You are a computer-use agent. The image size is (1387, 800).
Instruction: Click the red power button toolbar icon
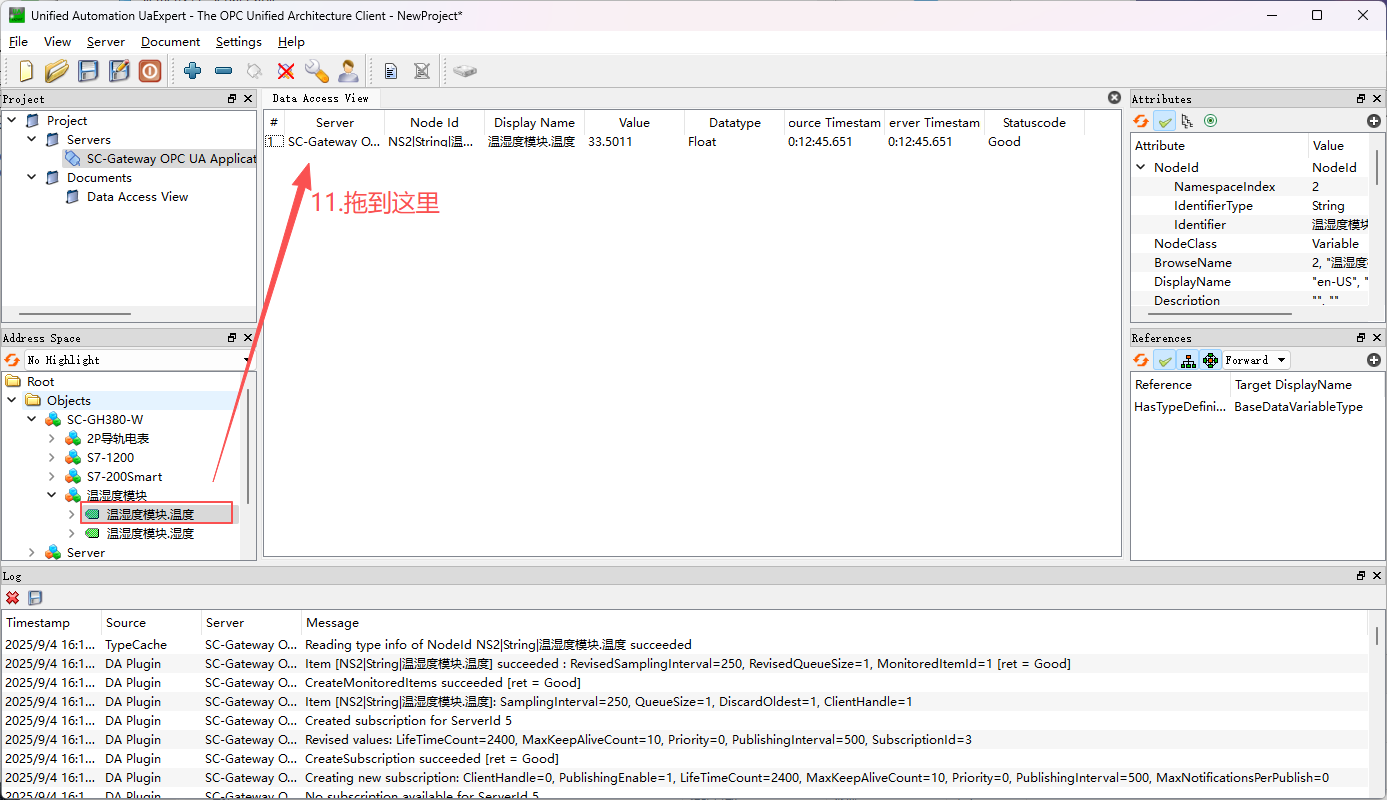point(150,71)
